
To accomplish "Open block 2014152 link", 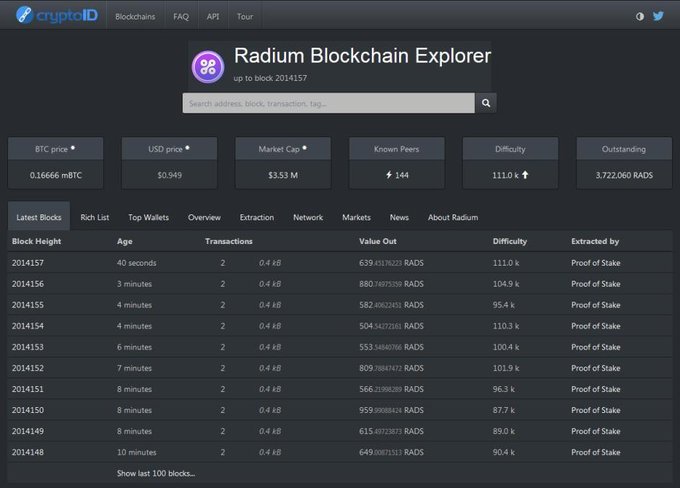I will (x=28, y=368).
